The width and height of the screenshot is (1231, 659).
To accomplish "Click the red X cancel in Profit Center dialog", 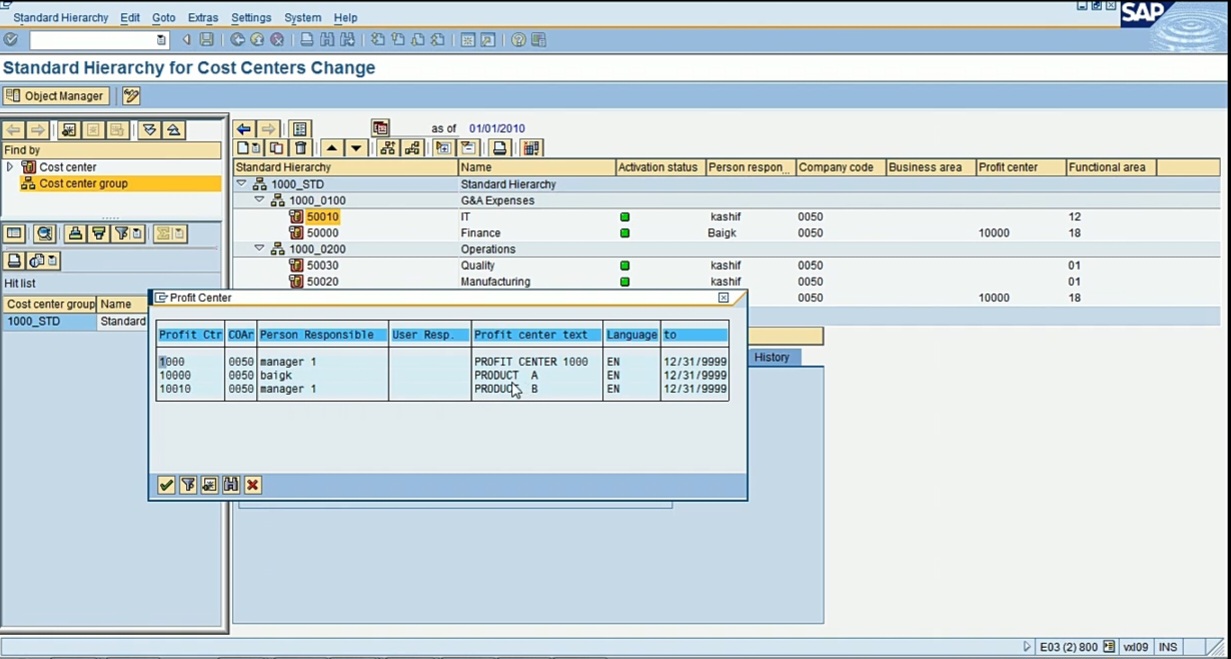I will point(253,485).
